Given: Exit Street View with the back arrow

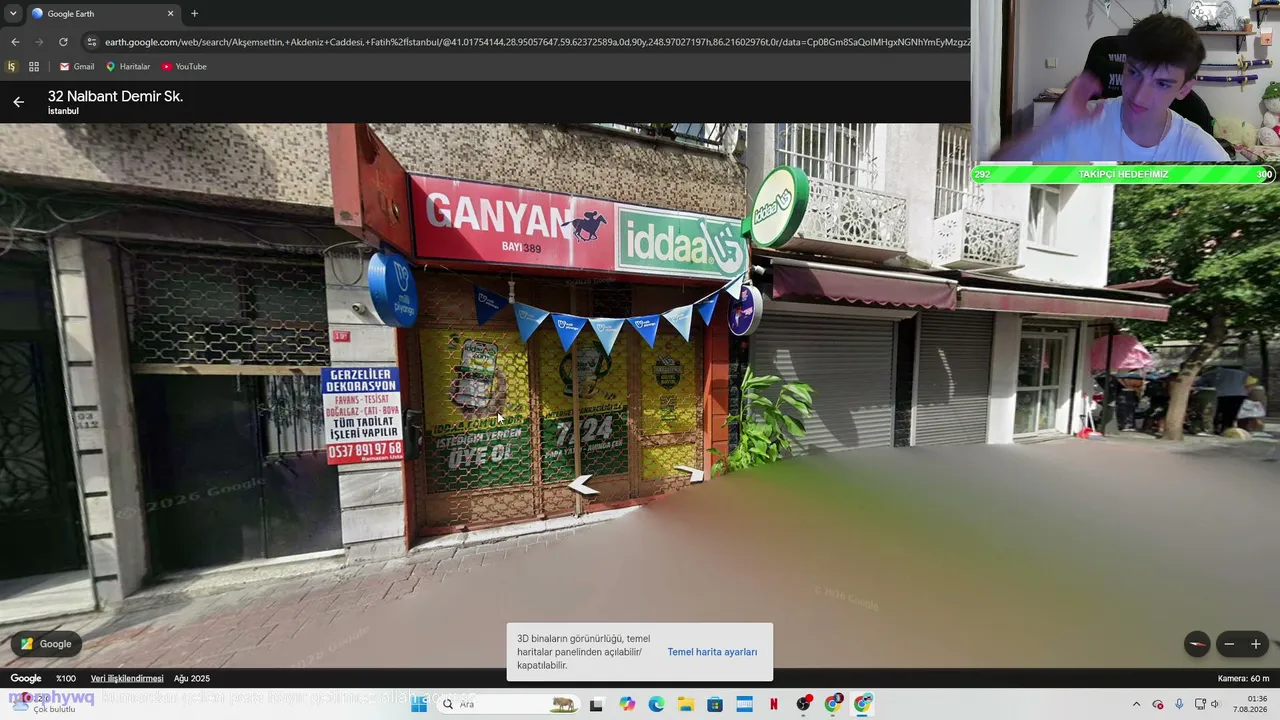Looking at the screenshot, I should tap(18, 102).
